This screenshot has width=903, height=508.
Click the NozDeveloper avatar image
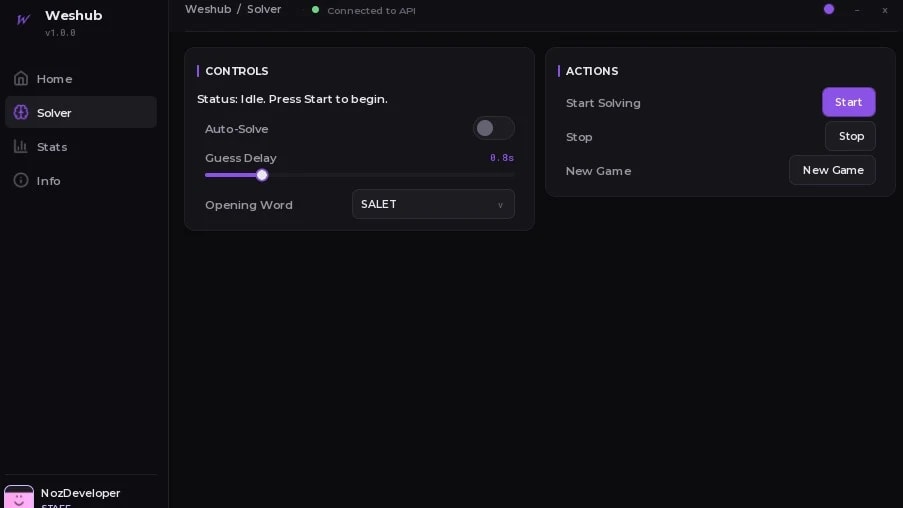pyautogui.click(x=18, y=496)
